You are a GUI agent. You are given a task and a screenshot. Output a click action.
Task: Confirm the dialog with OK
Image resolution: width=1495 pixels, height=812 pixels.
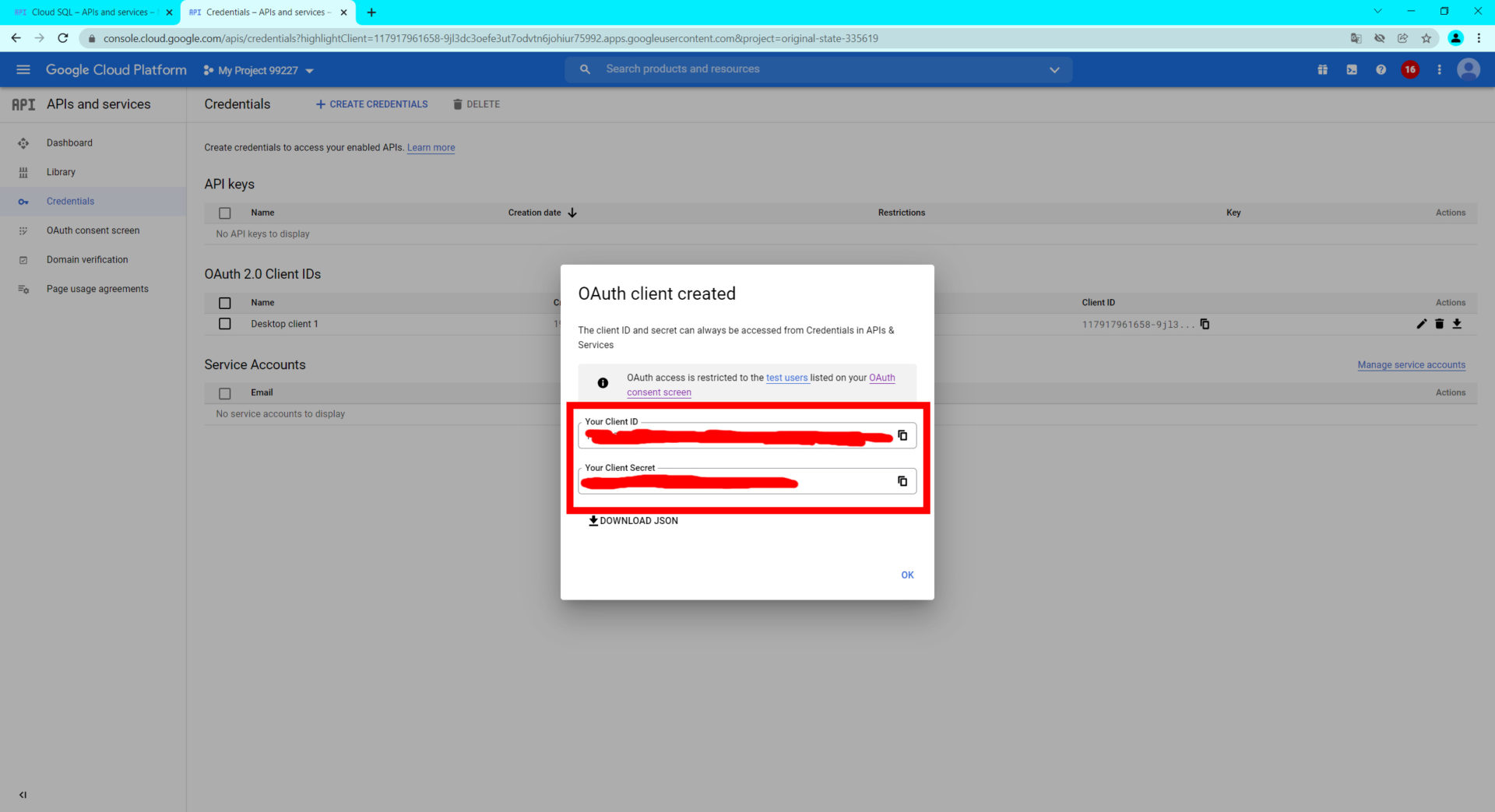coord(907,575)
